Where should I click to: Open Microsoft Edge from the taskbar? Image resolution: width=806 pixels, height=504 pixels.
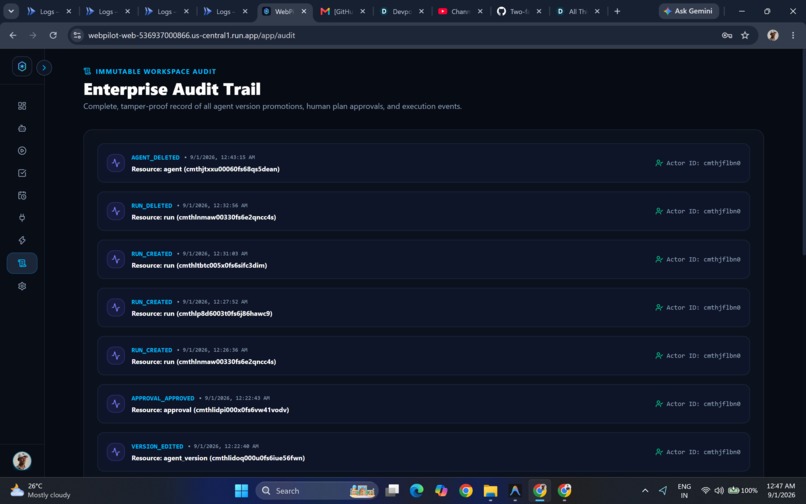point(416,491)
